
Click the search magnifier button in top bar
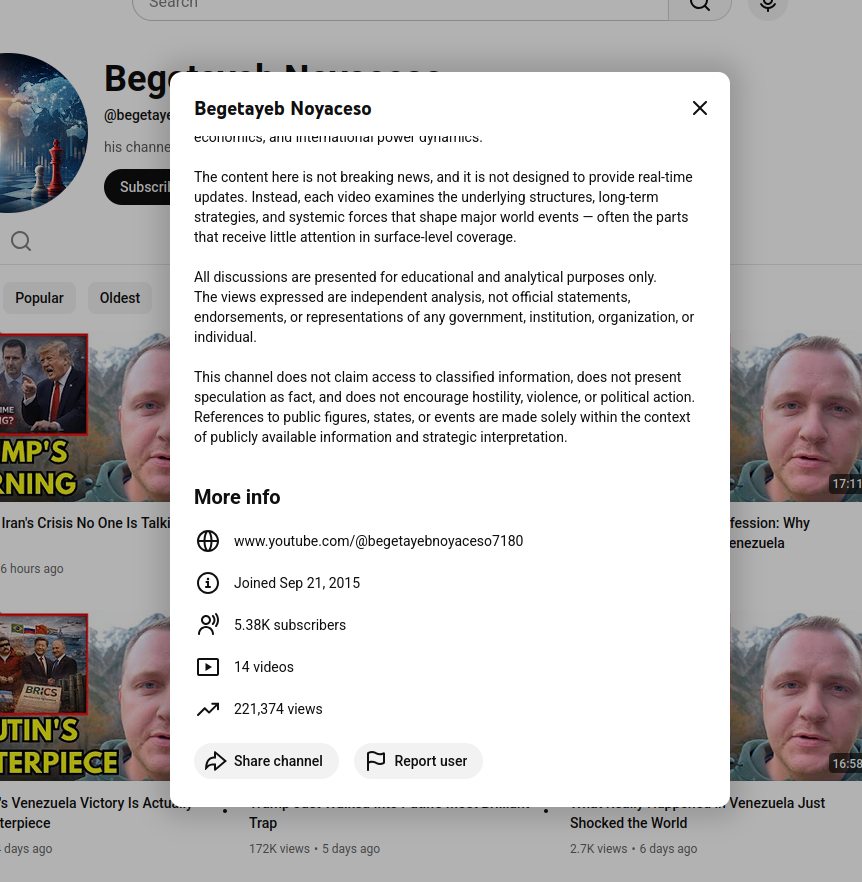click(x=699, y=4)
